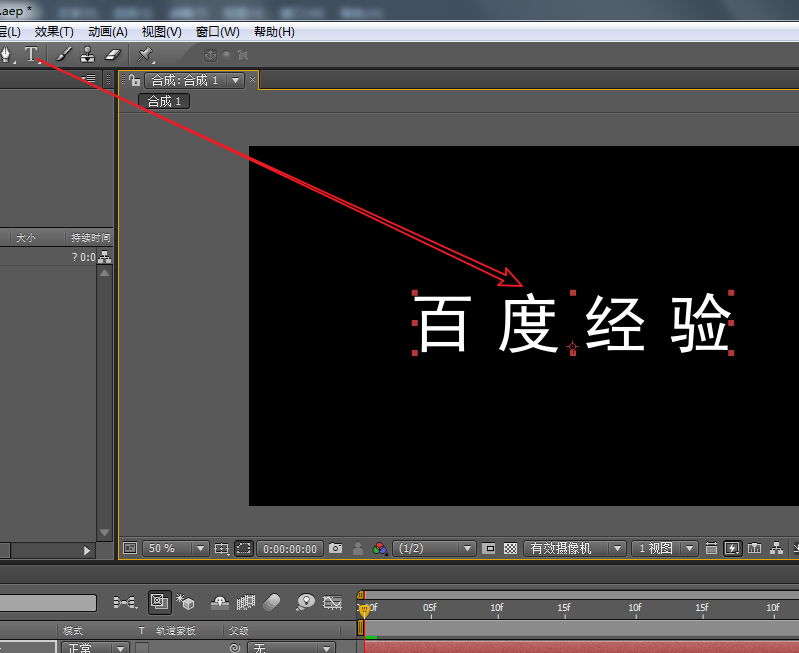Viewport: 799px width, 653px height.
Task: Click the Project panel scroll right arrow
Action: point(87,551)
